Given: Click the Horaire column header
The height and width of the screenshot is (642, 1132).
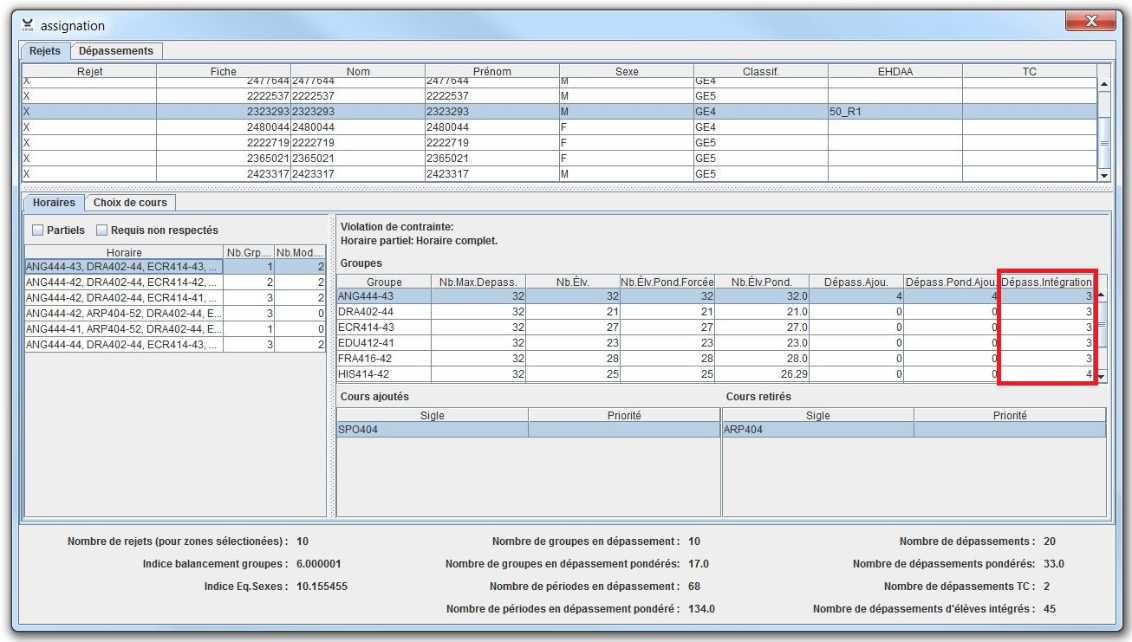Looking at the screenshot, I should tap(124, 253).
